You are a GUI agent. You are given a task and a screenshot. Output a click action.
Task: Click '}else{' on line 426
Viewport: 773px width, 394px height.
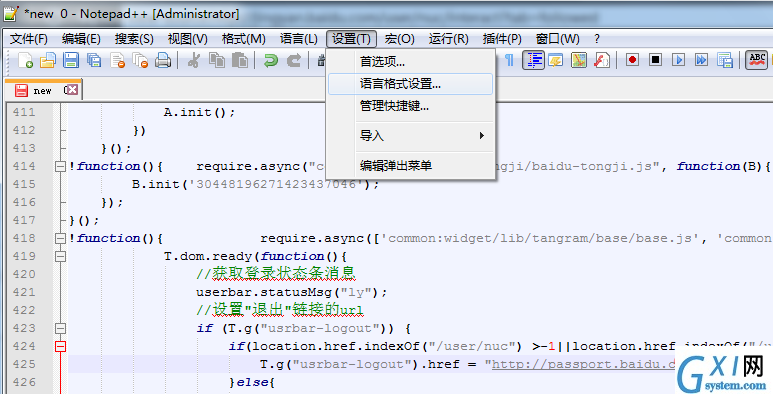point(252,383)
